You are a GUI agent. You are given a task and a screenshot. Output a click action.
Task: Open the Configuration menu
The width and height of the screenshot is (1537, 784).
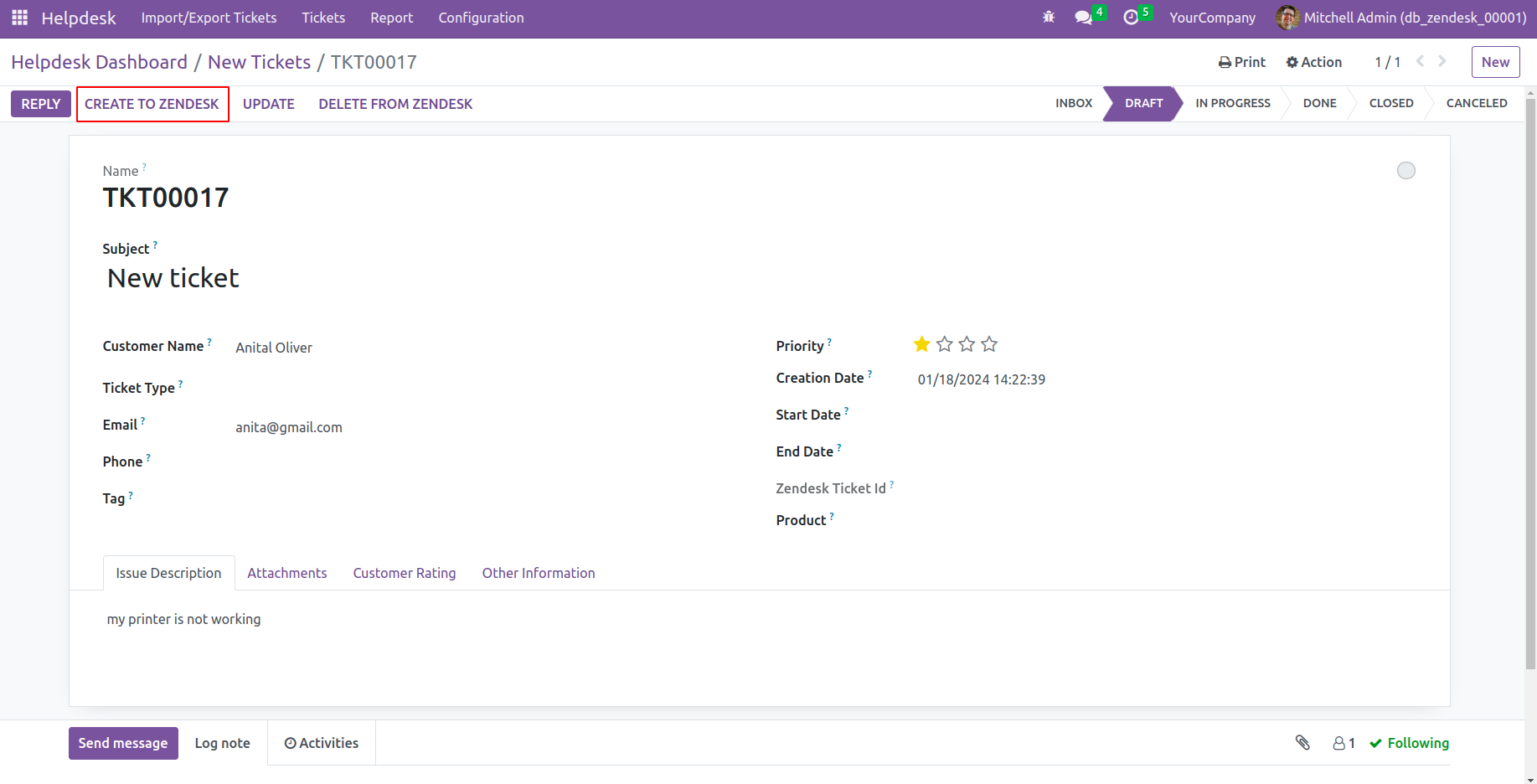(x=481, y=18)
